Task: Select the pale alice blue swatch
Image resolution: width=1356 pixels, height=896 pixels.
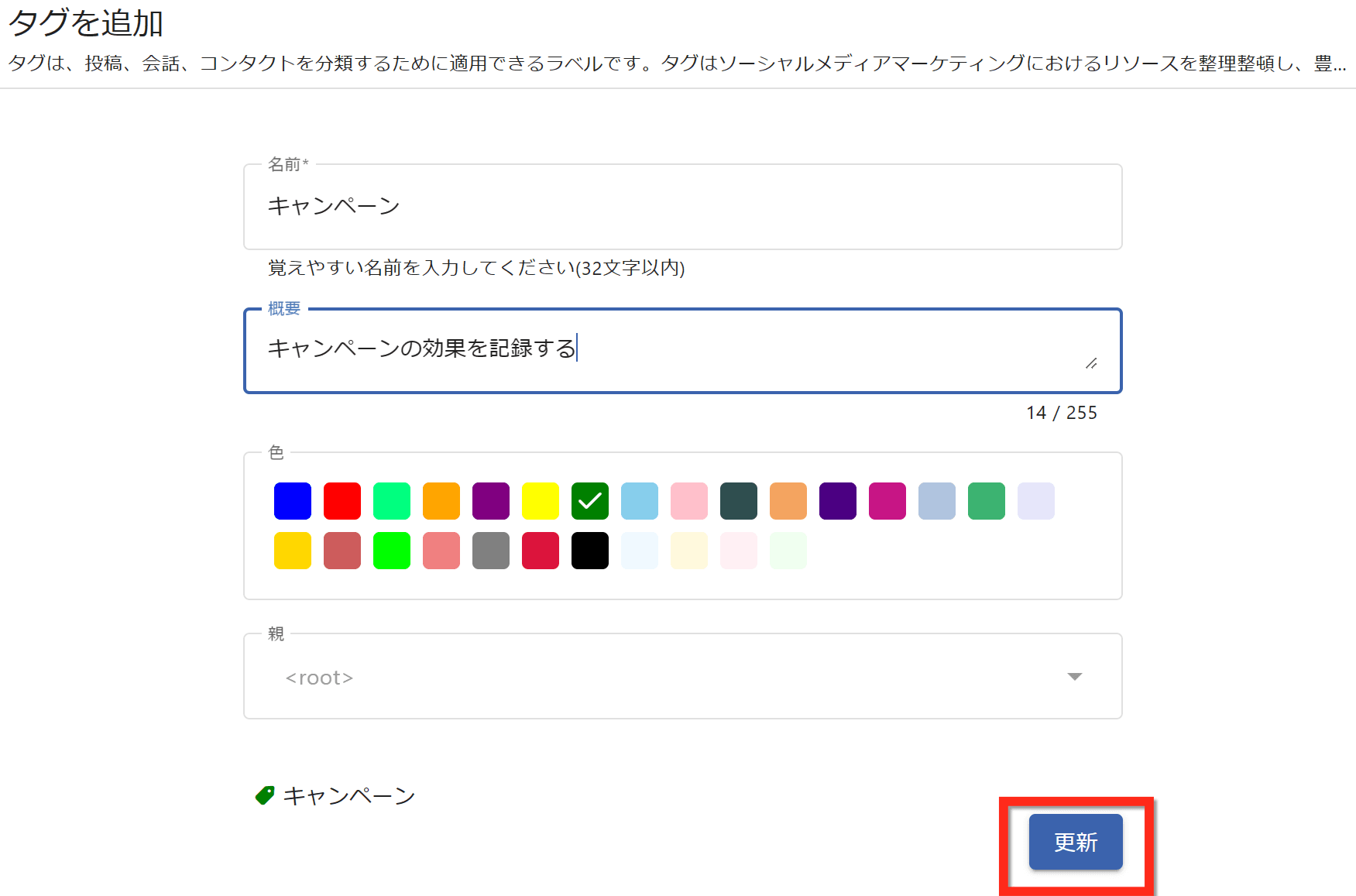Action: click(x=640, y=551)
